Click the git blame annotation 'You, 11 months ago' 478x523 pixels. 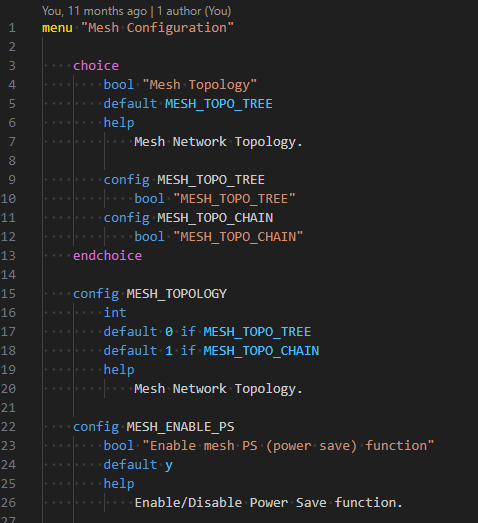click(94, 11)
